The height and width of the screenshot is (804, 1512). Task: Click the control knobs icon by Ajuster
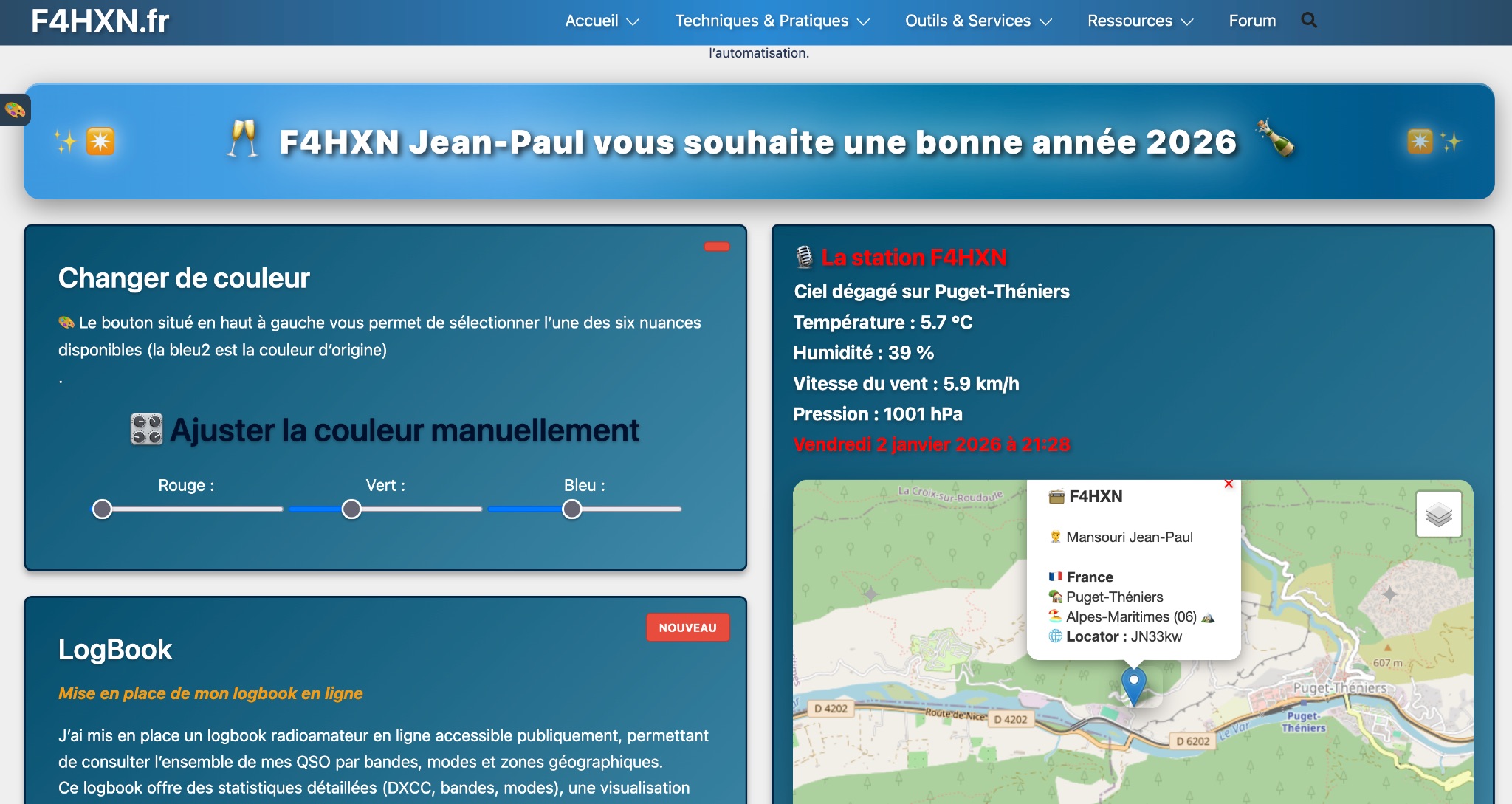tap(146, 430)
